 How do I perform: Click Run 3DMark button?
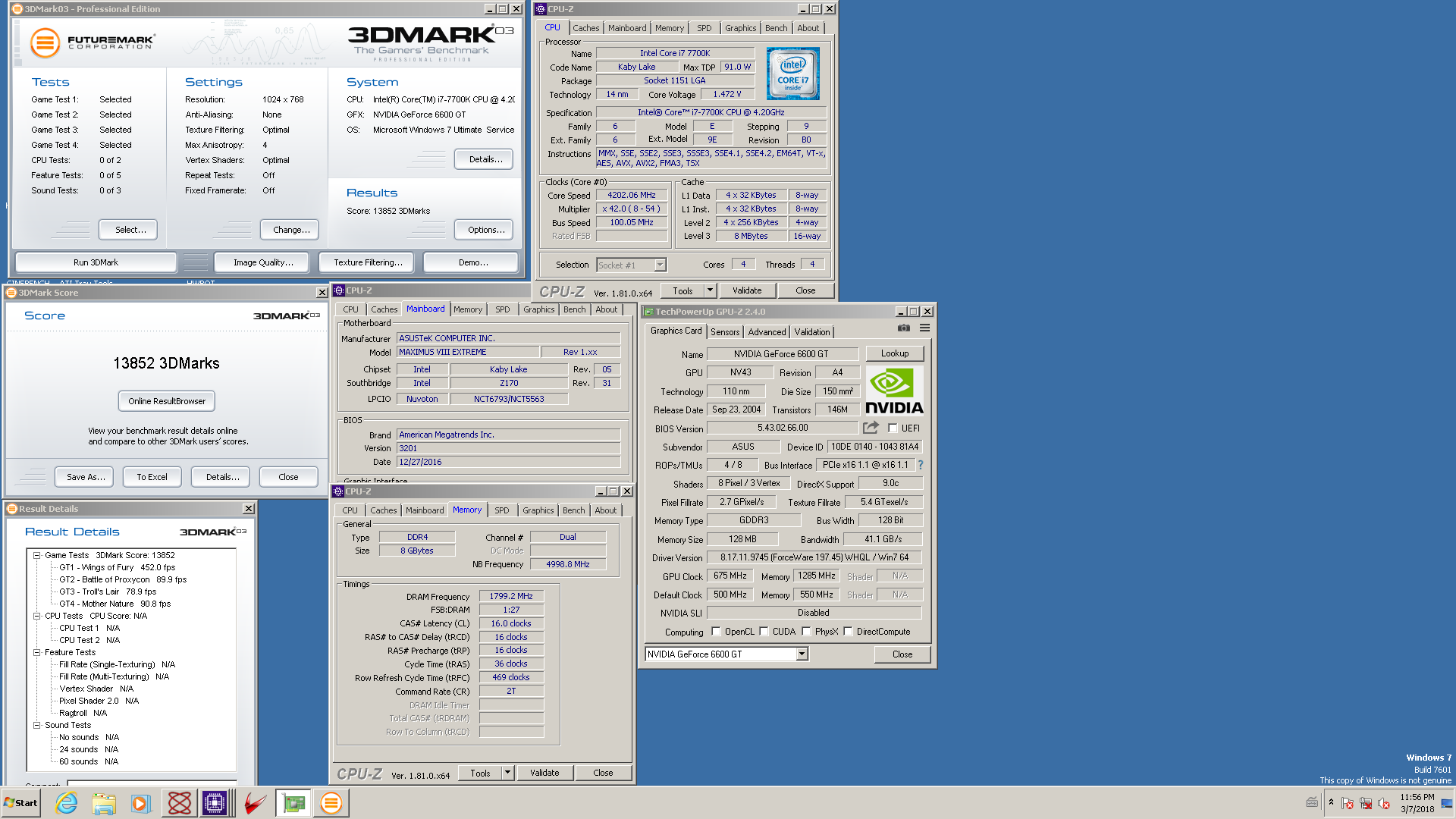96,262
